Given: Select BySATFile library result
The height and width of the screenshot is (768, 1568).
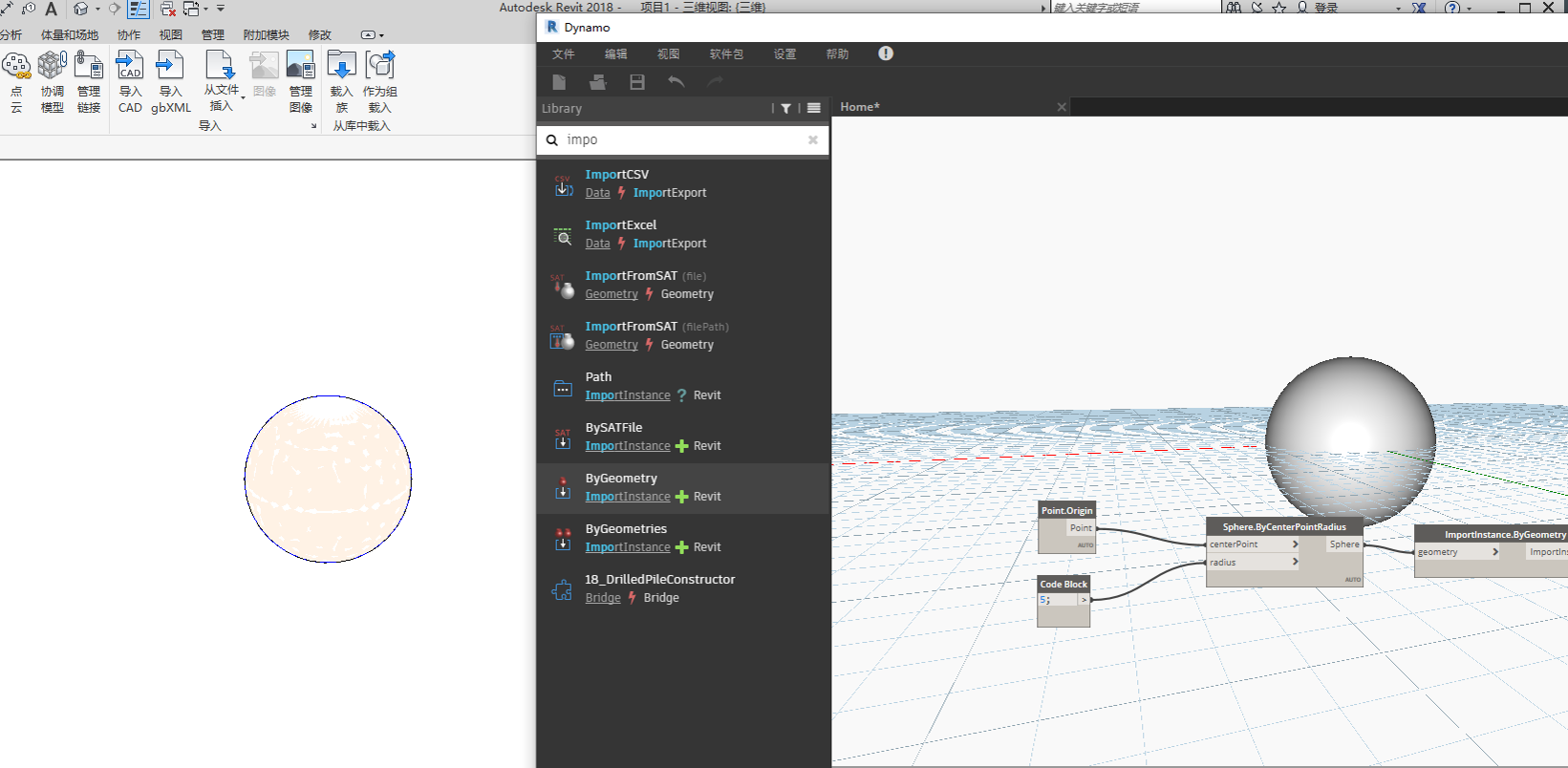Looking at the screenshot, I should click(x=683, y=437).
